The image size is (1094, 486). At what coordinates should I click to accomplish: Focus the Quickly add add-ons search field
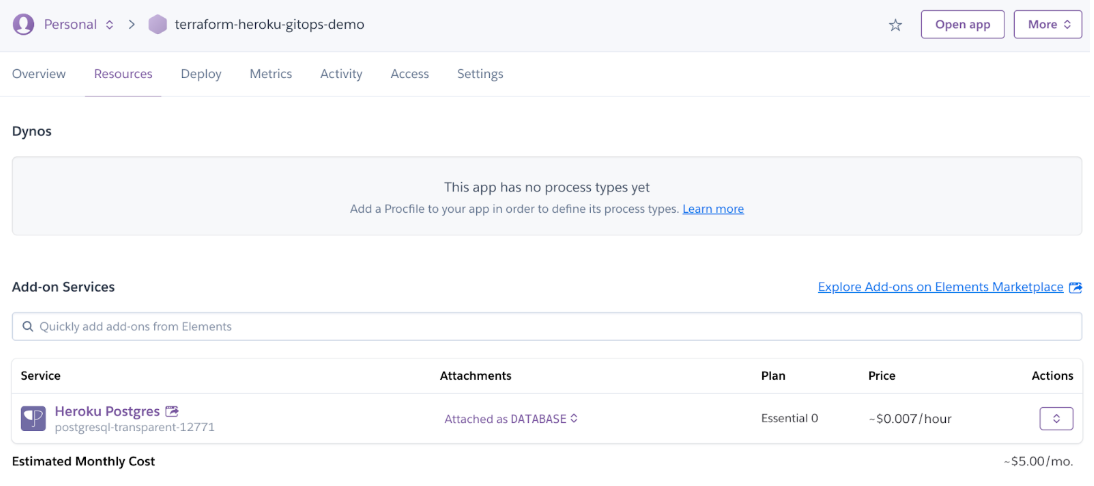(547, 326)
